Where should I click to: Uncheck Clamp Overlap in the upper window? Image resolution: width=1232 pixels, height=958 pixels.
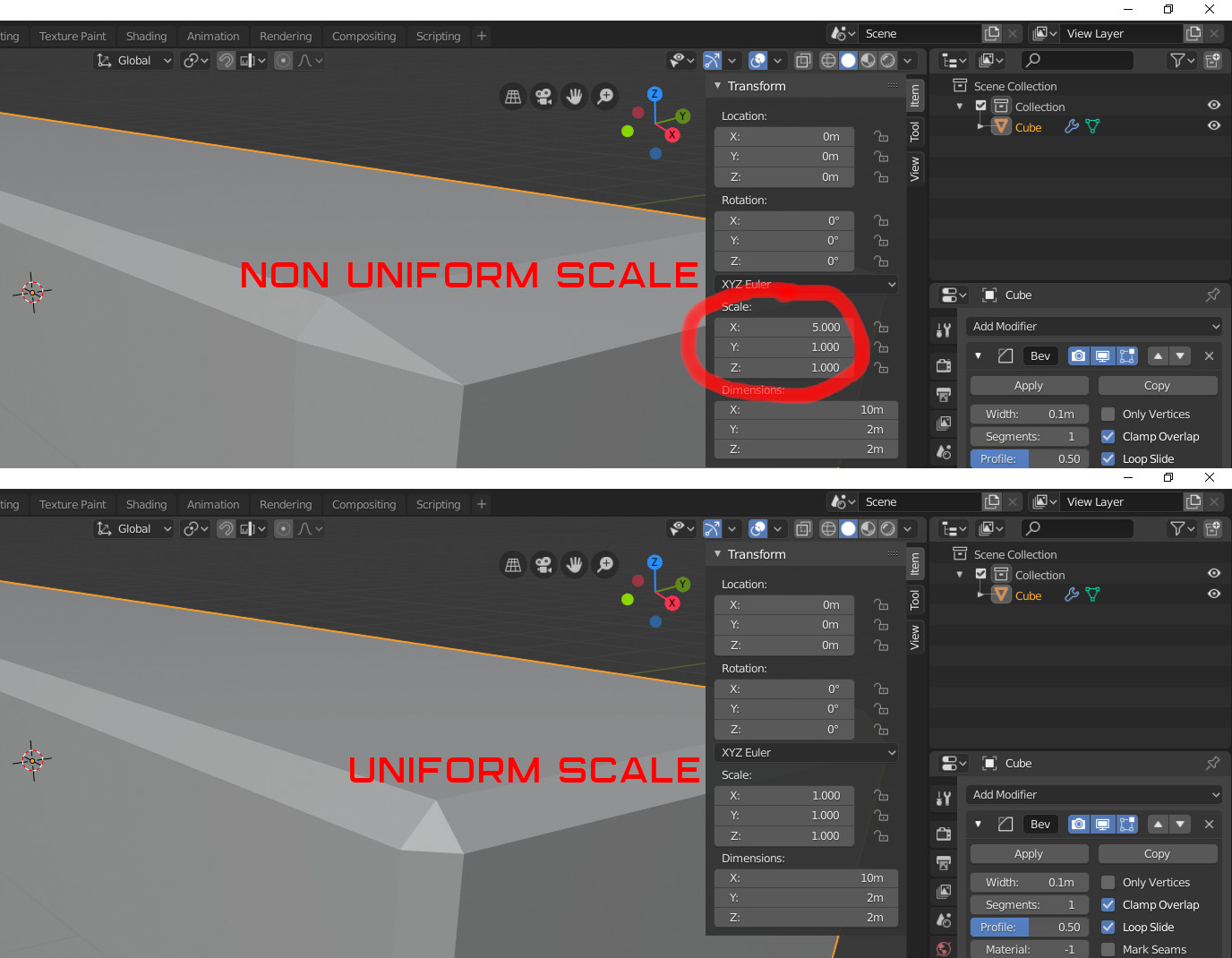[x=1108, y=436]
